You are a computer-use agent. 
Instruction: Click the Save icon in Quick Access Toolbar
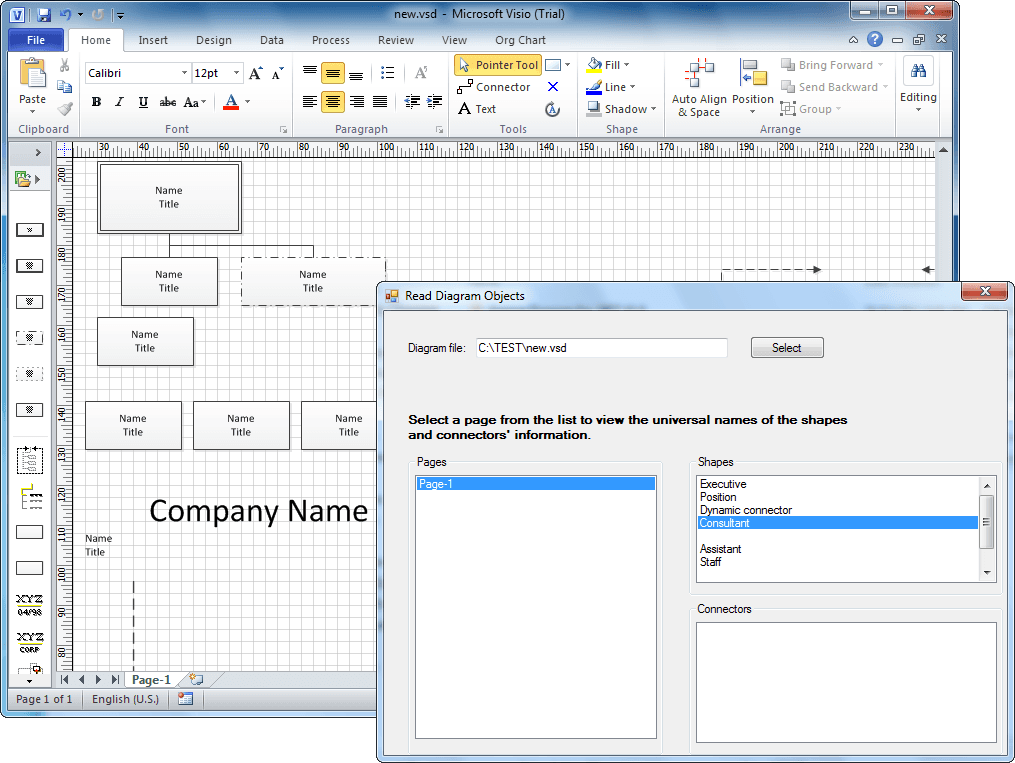click(x=43, y=14)
